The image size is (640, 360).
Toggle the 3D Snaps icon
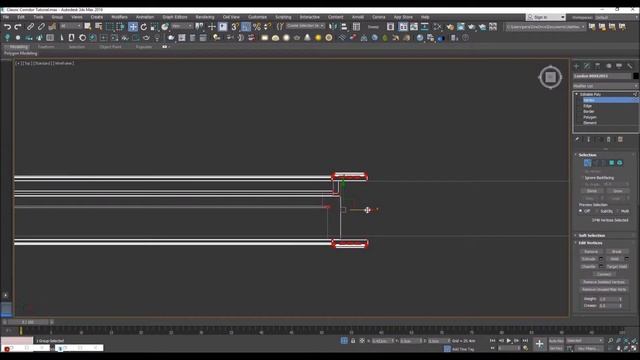coord(235,27)
